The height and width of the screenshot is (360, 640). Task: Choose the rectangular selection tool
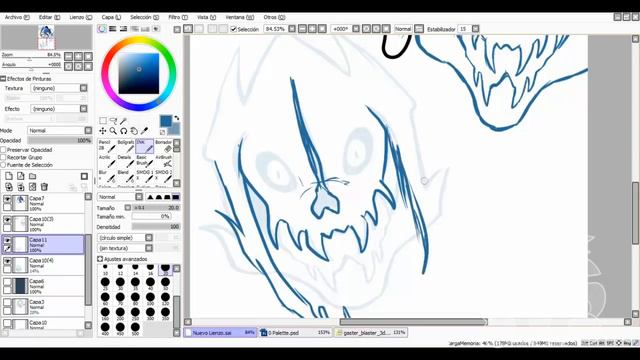[x=103, y=121]
